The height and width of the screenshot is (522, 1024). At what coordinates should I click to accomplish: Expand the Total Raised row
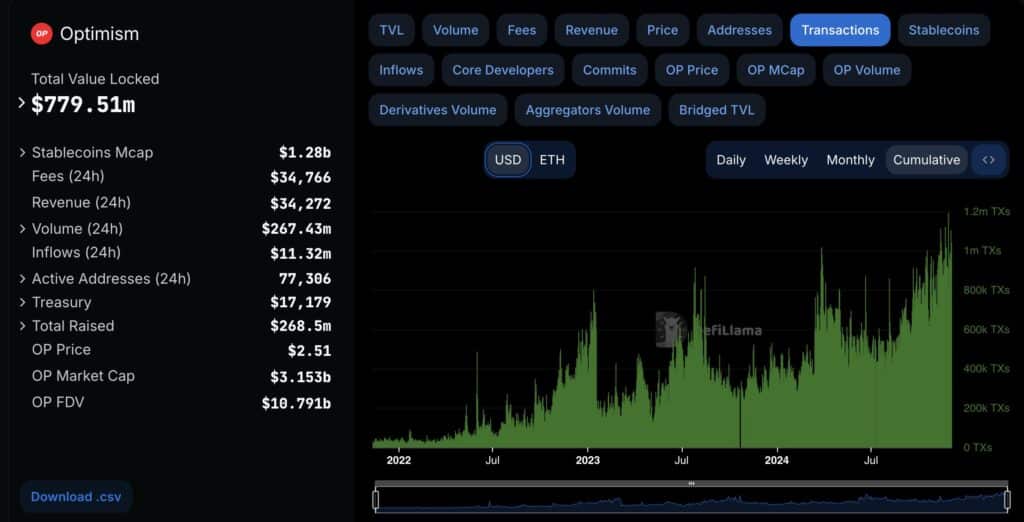[x=23, y=326]
